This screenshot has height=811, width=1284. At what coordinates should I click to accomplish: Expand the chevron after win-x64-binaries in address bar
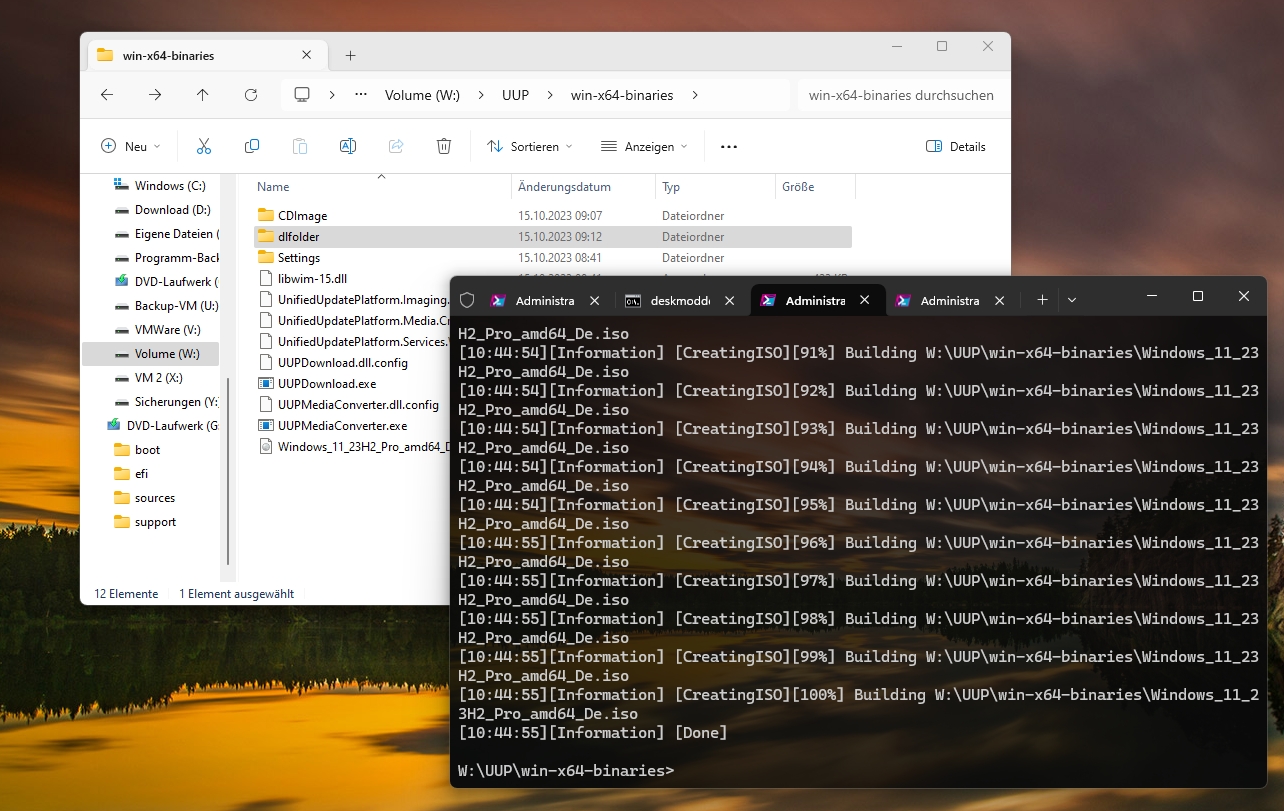(695, 95)
